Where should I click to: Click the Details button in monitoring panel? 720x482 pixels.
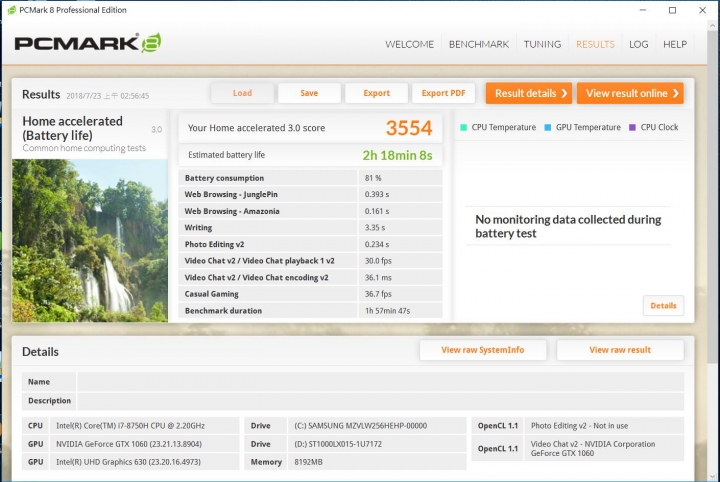coord(664,306)
